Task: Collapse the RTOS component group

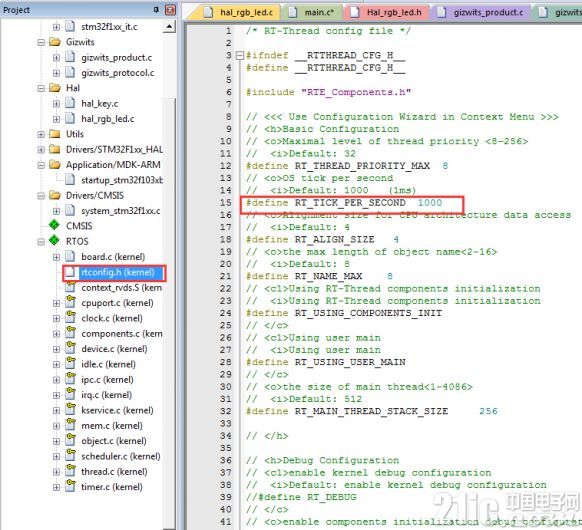Action: click(x=41, y=242)
